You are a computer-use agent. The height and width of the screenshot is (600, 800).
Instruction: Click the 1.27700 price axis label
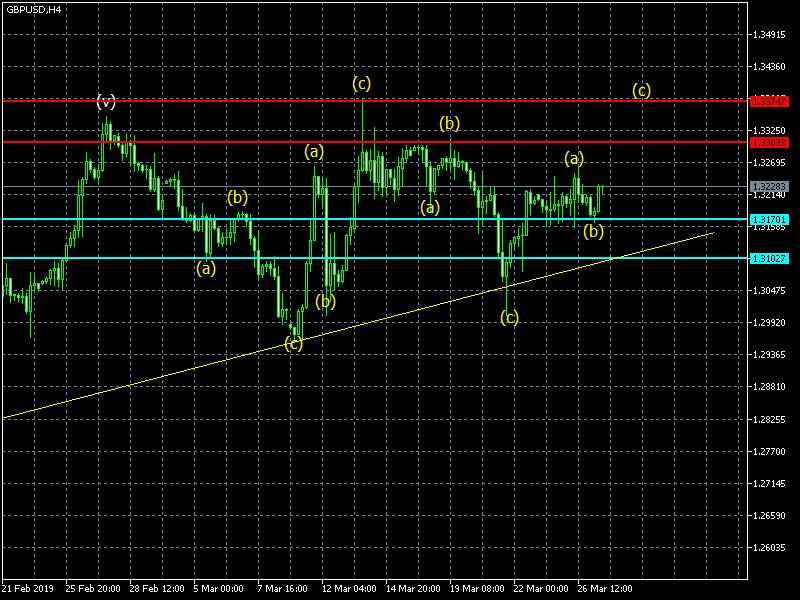tap(769, 452)
